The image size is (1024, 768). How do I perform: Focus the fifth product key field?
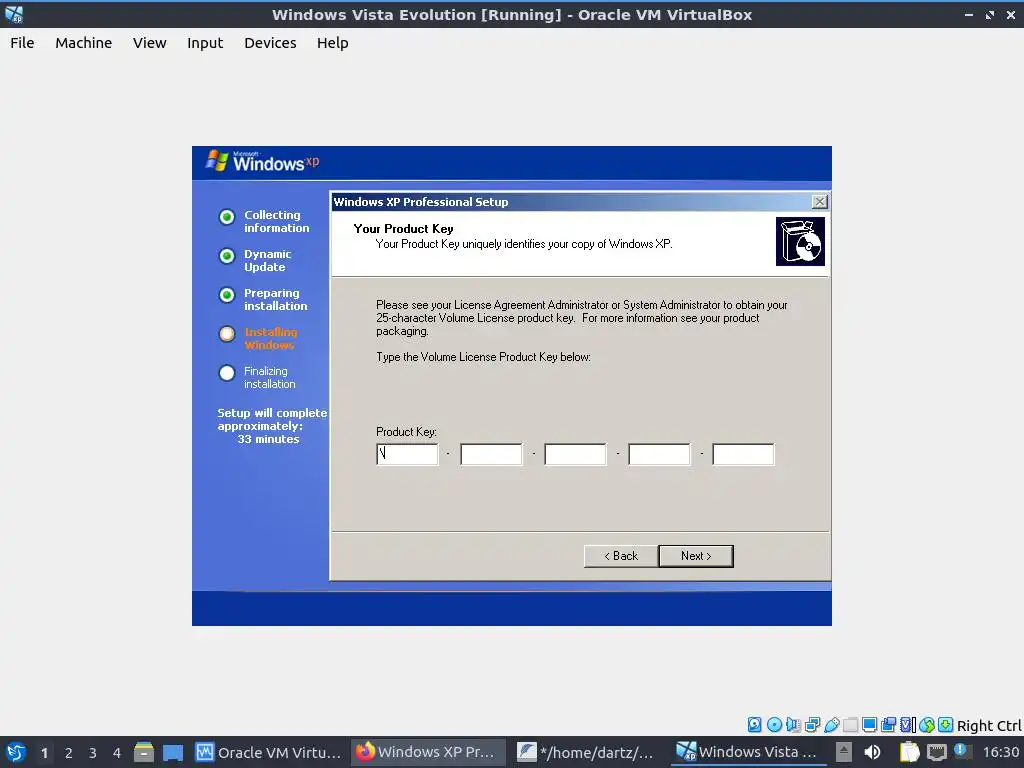743,454
